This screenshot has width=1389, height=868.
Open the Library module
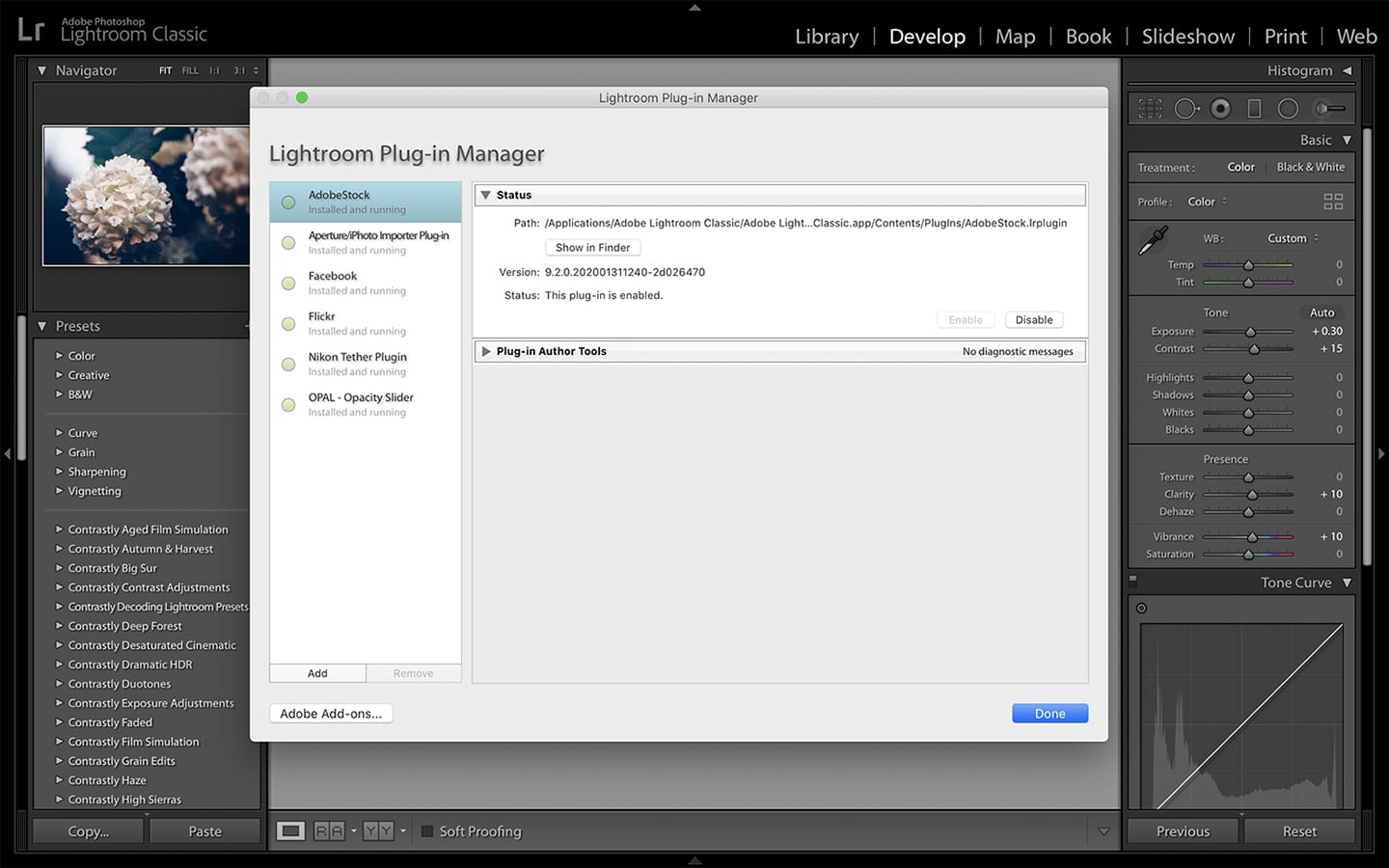[827, 37]
